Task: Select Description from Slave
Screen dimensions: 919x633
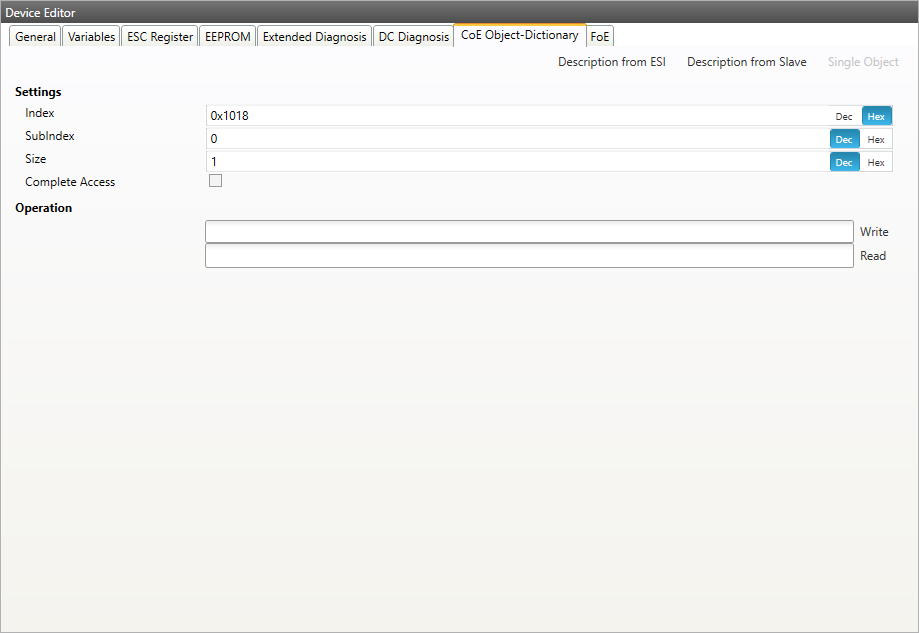Action: (746, 62)
